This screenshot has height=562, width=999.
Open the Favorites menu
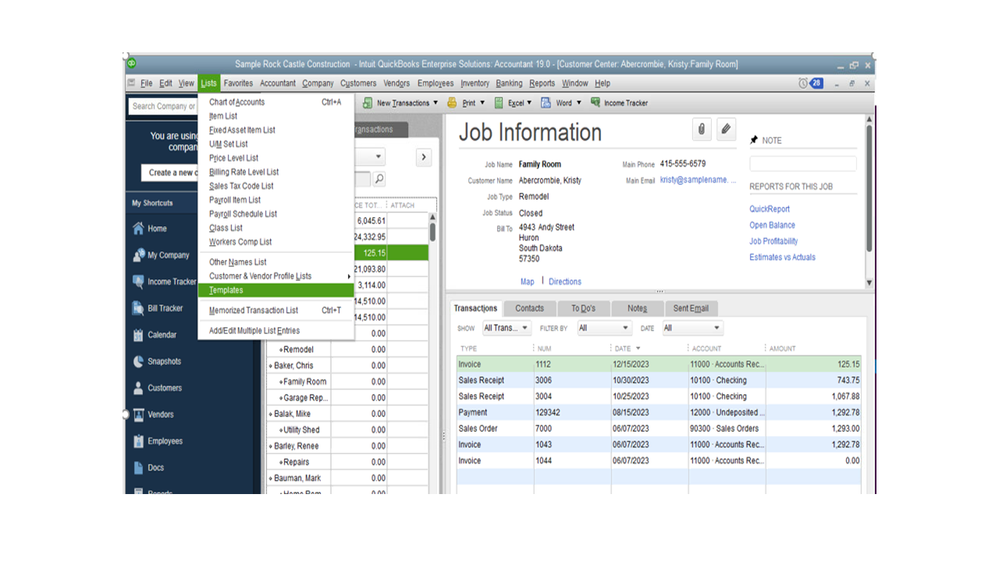pos(238,83)
